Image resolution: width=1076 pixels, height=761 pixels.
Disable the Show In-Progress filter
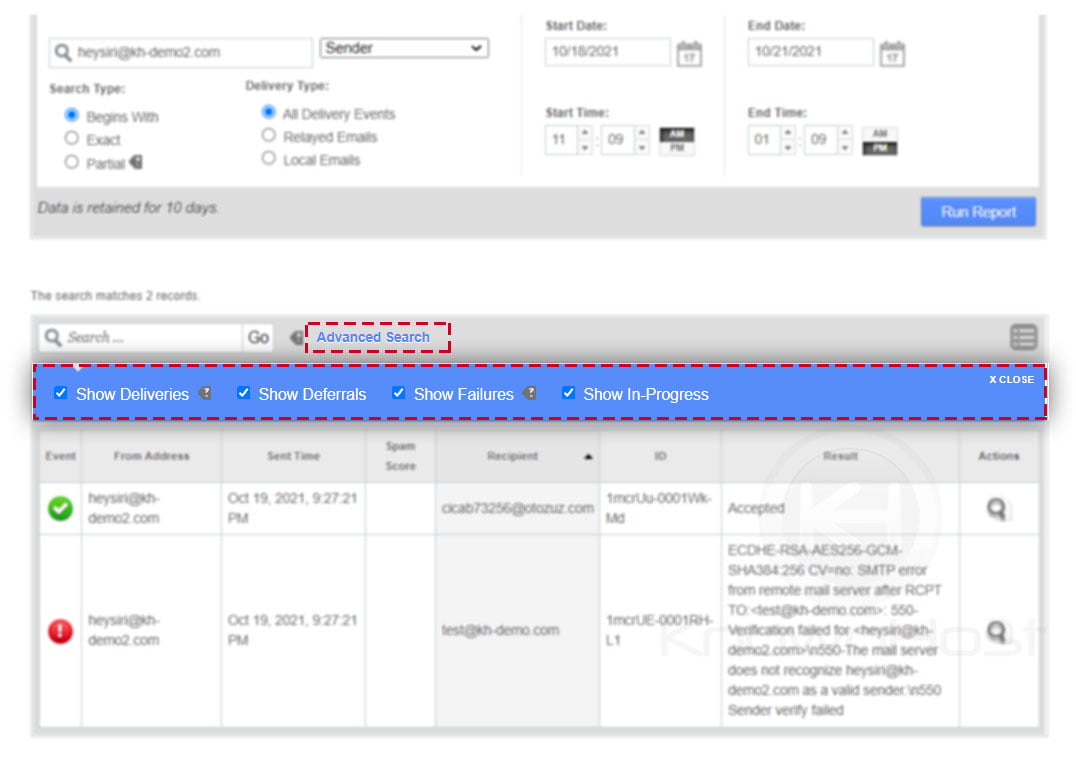(x=569, y=393)
